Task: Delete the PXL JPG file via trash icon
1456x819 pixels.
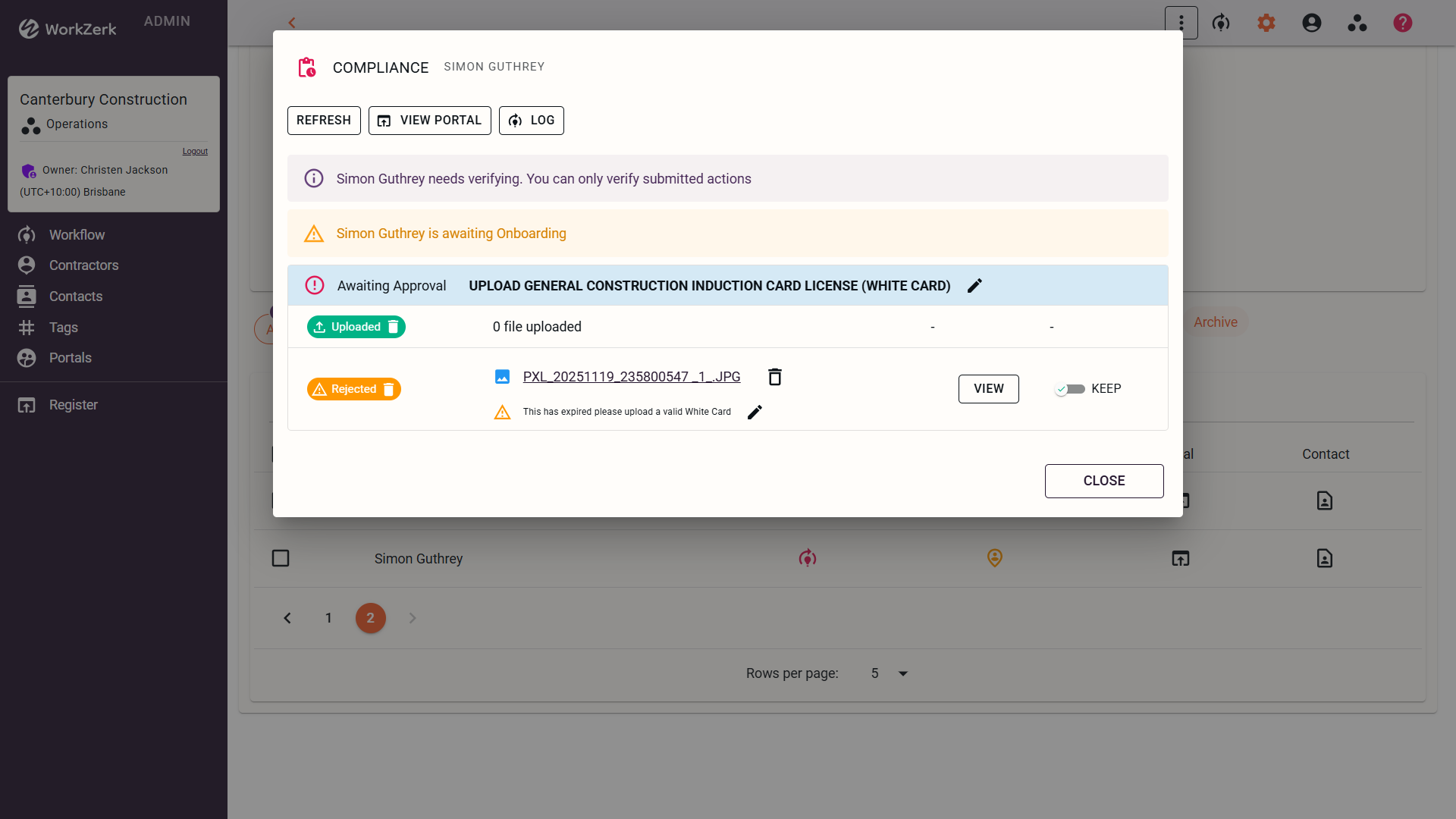Action: [x=774, y=377]
